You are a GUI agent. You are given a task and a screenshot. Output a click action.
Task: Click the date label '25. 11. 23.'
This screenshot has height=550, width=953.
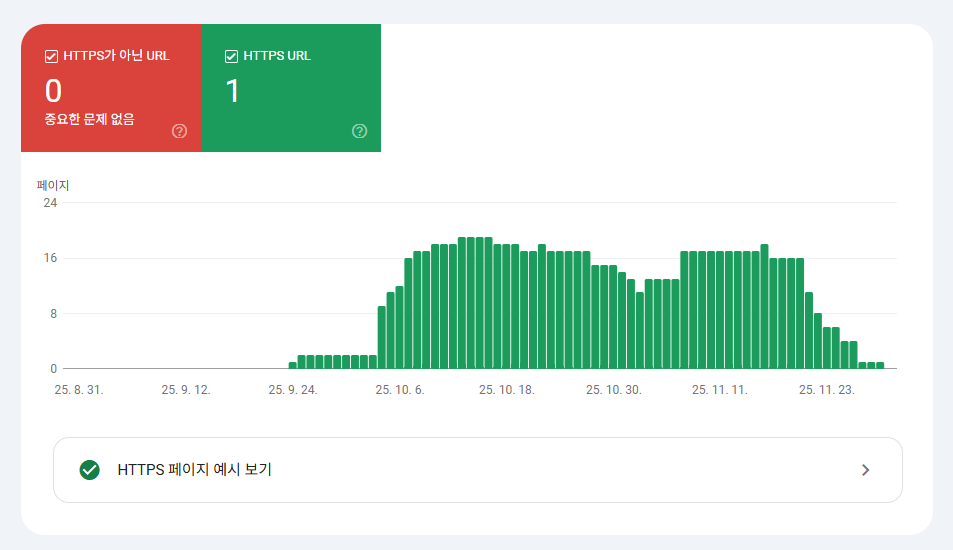pyautogui.click(x=827, y=390)
